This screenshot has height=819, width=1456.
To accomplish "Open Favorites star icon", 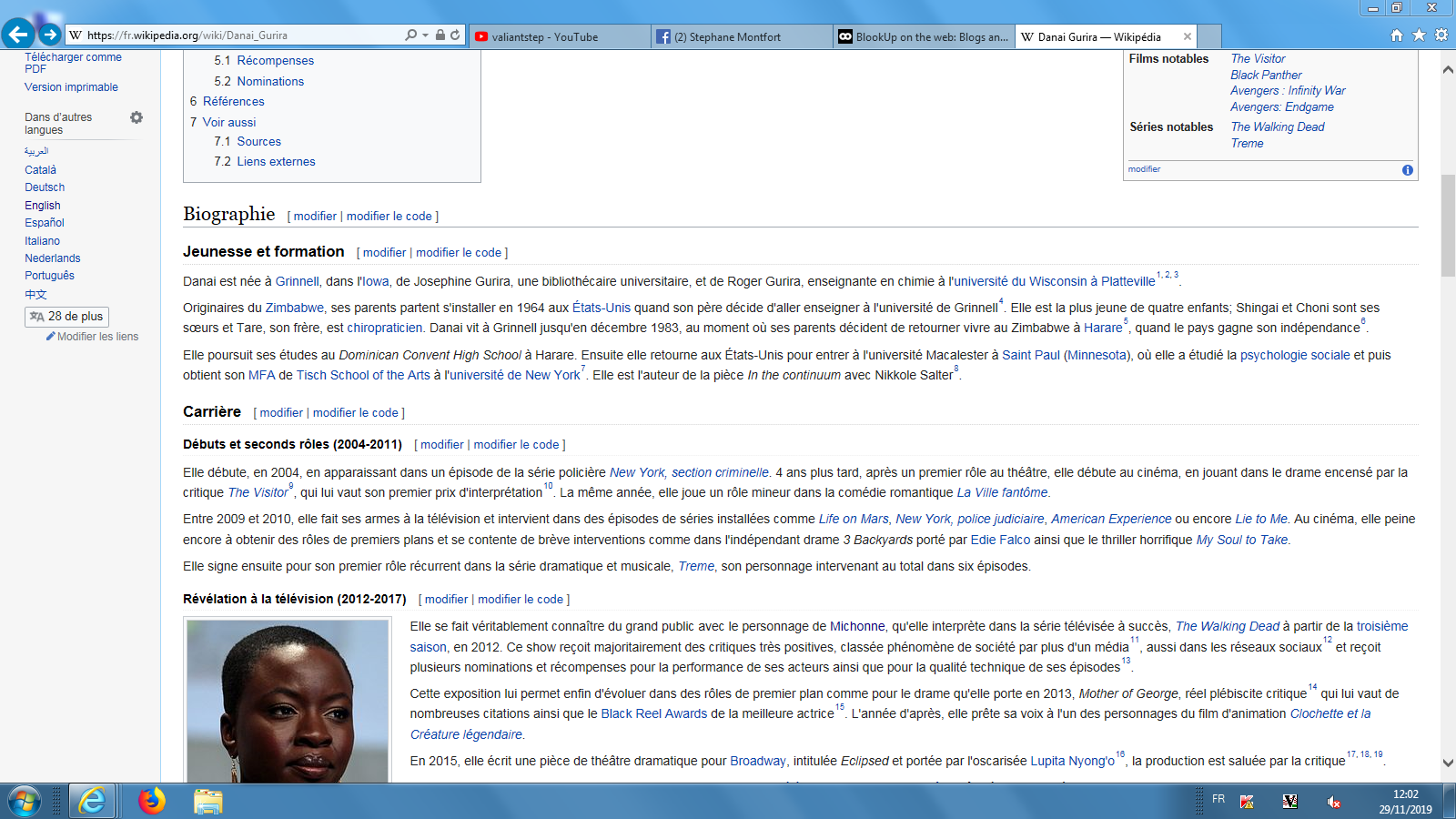I will [1419, 35].
